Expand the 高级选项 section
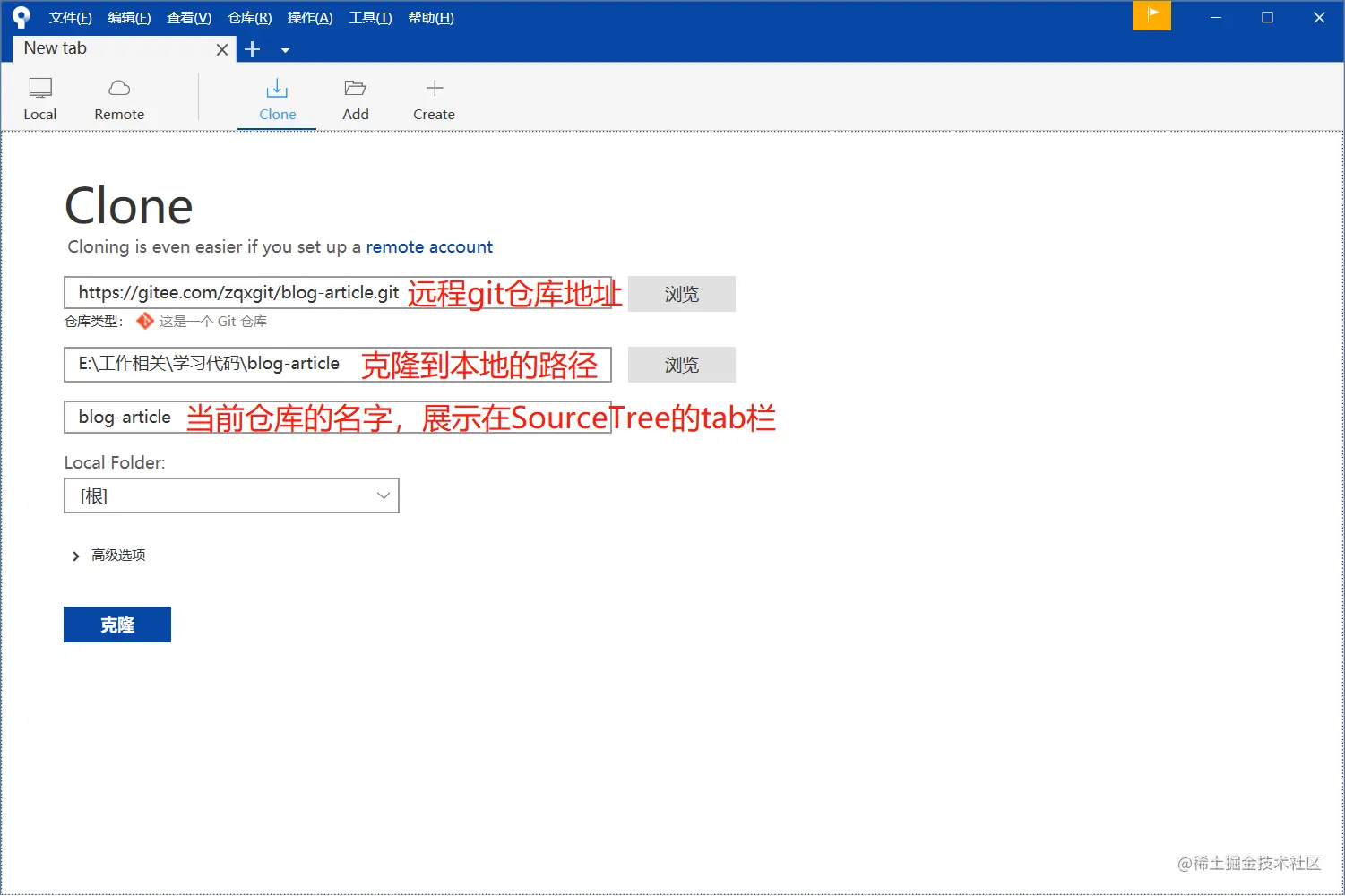Viewport: 1345px width, 896px height. 108,556
